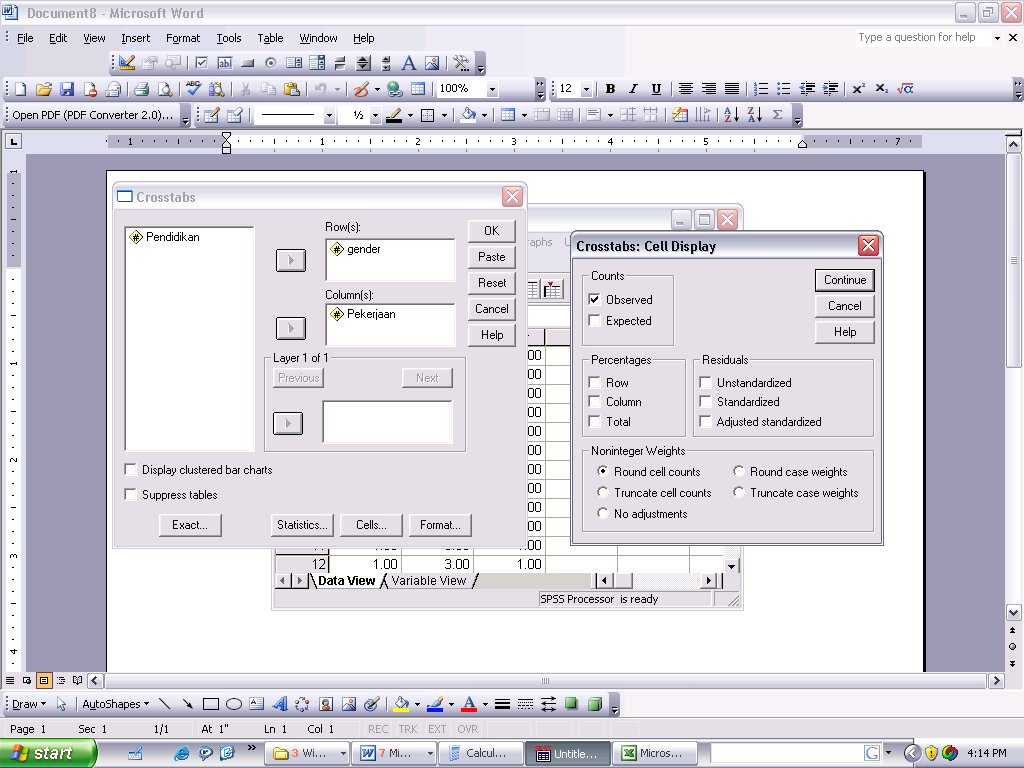
Task: Click the Windows start button
Action: tap(48, 753)
